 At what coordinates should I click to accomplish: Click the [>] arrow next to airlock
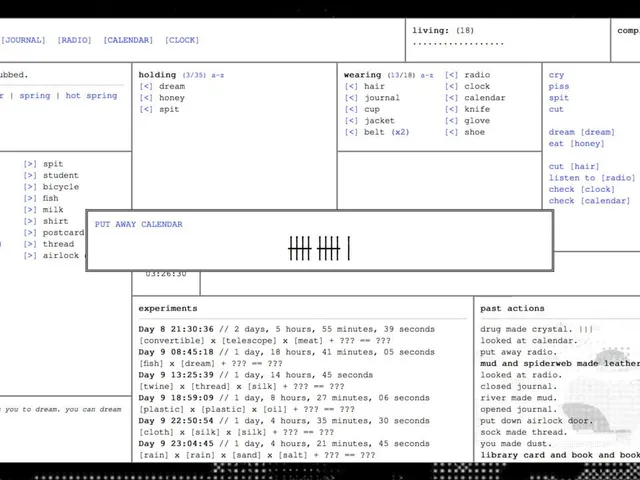click(x=30, y=256)
